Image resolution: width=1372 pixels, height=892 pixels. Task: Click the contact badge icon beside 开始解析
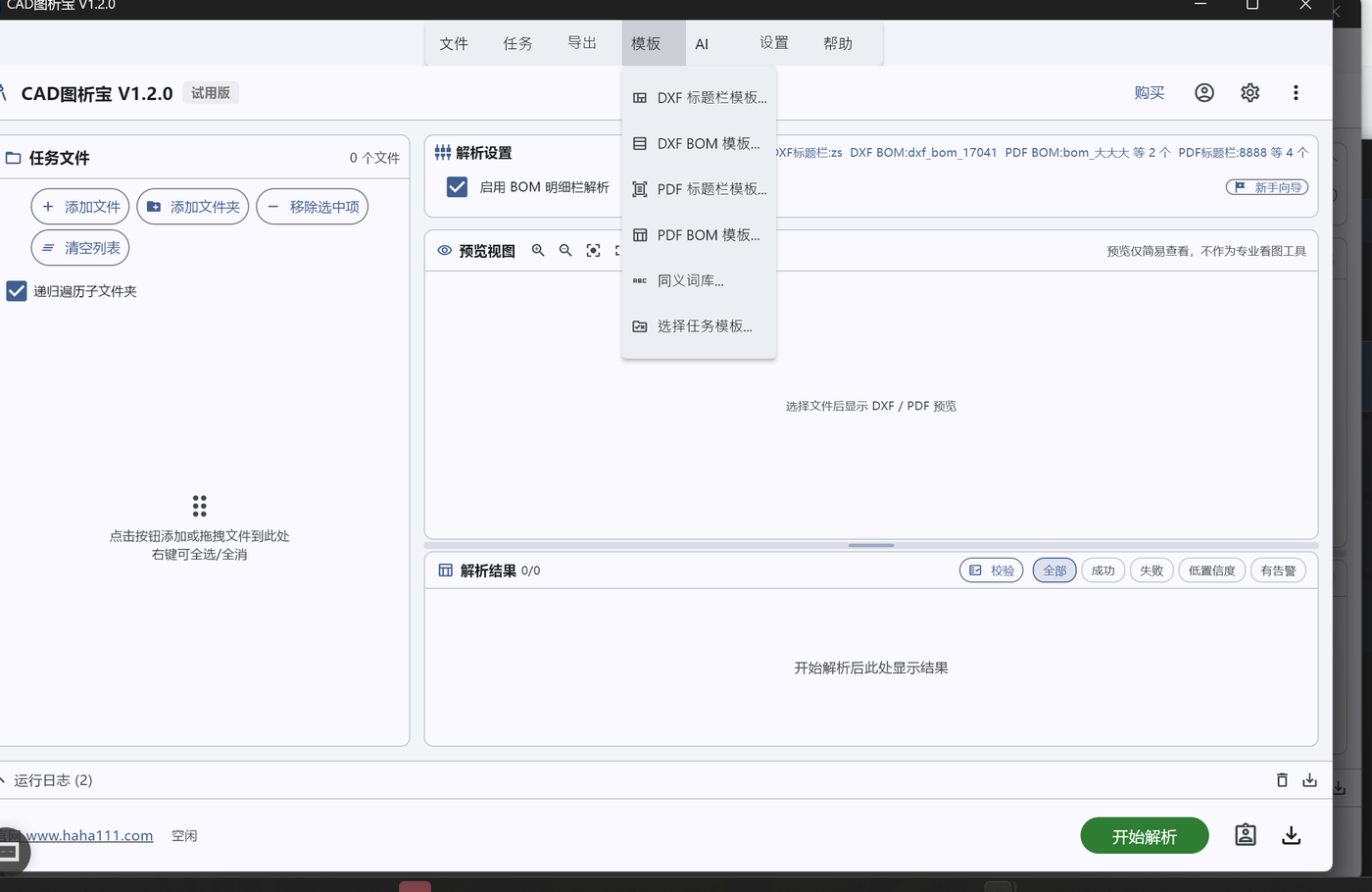(1246, 835)
